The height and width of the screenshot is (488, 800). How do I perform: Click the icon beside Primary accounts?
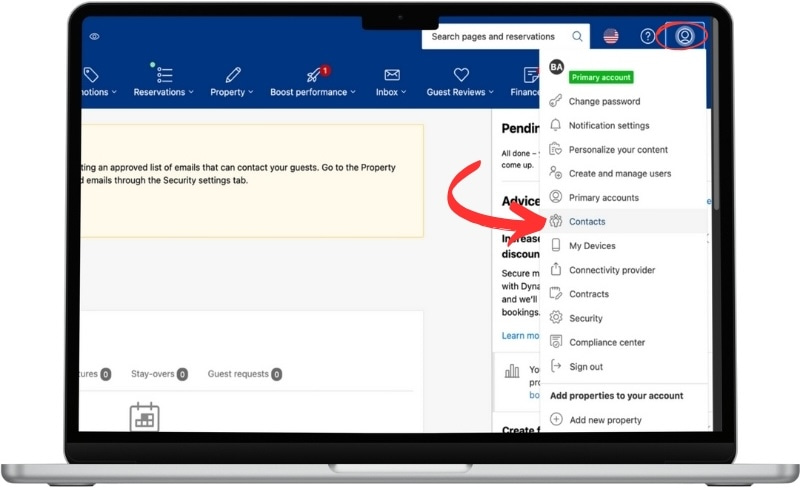coord(556,197)
